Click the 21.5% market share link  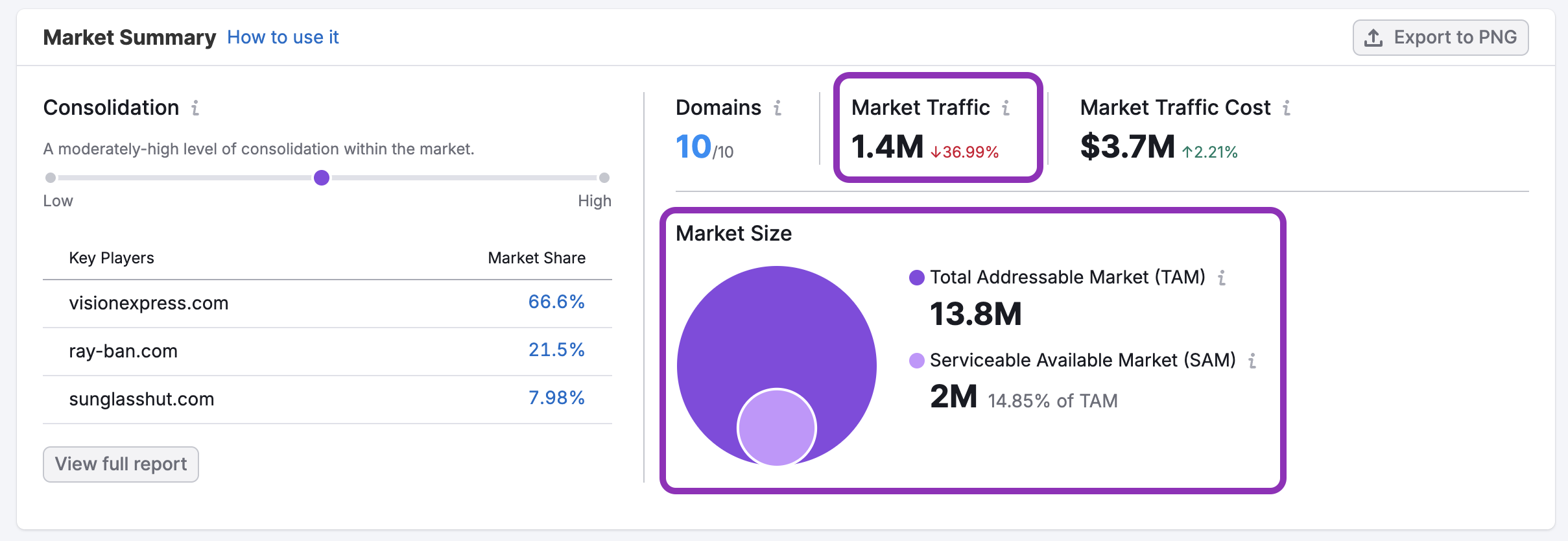tap(556, 350)
